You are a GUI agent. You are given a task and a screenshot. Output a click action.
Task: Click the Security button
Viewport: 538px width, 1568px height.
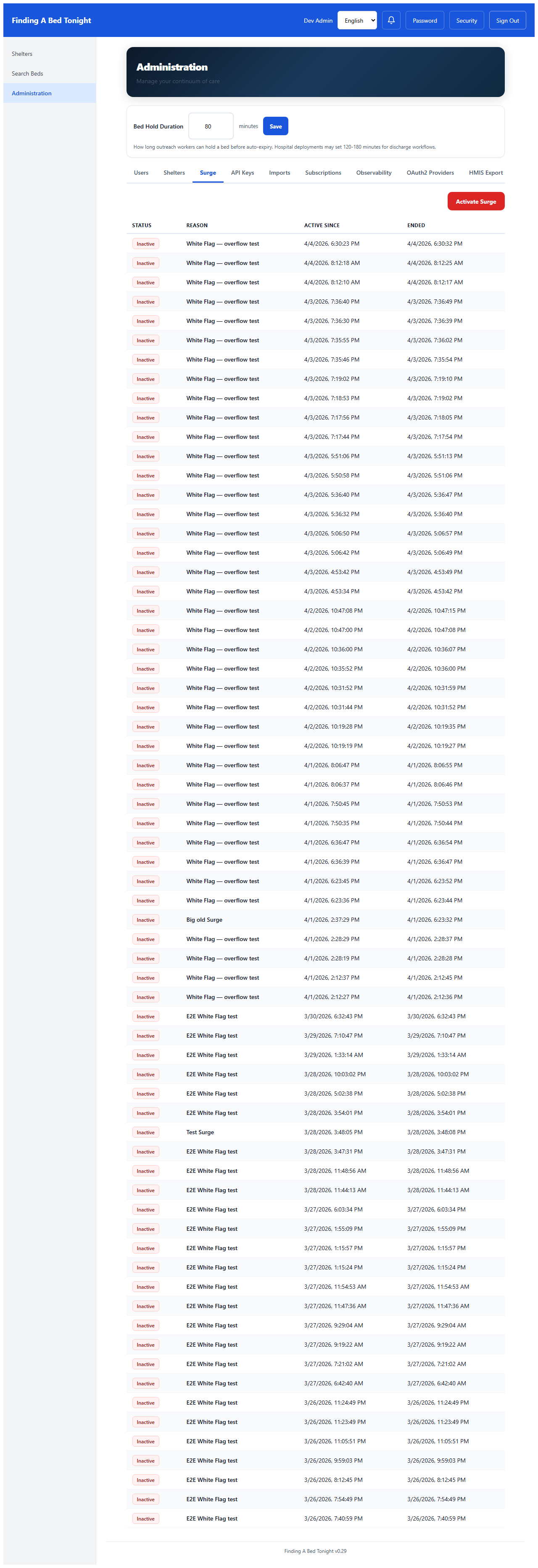point(466,20)
